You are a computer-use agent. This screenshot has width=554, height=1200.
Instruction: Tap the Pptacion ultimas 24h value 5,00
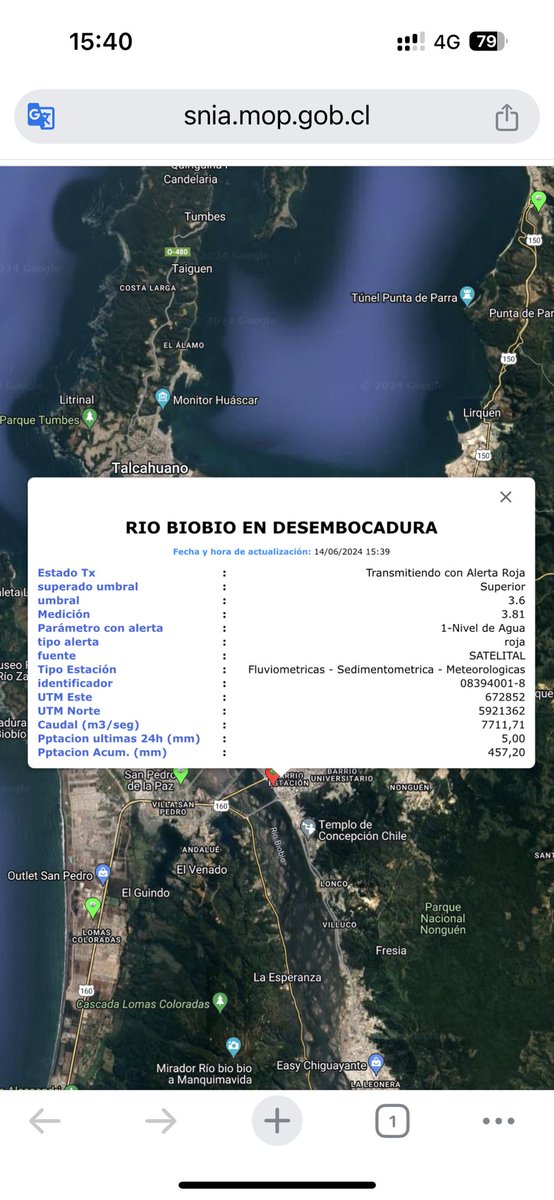514,738
